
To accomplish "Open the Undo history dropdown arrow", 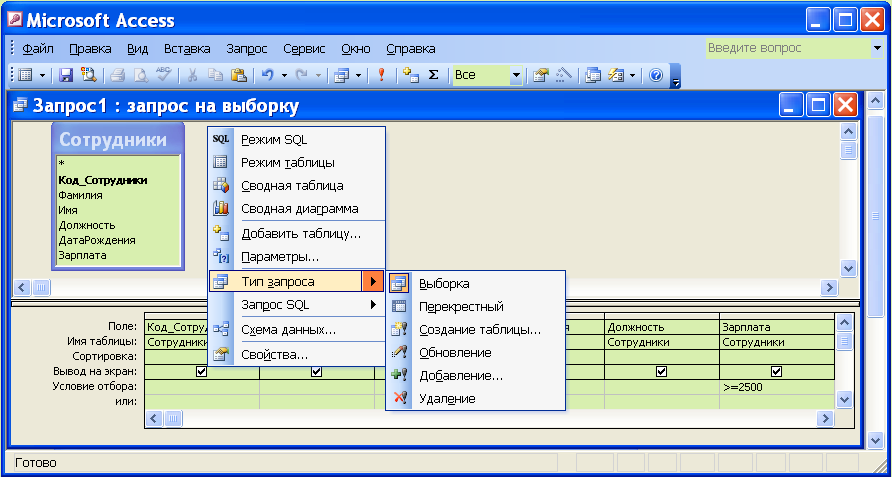I will click(284, 75).
